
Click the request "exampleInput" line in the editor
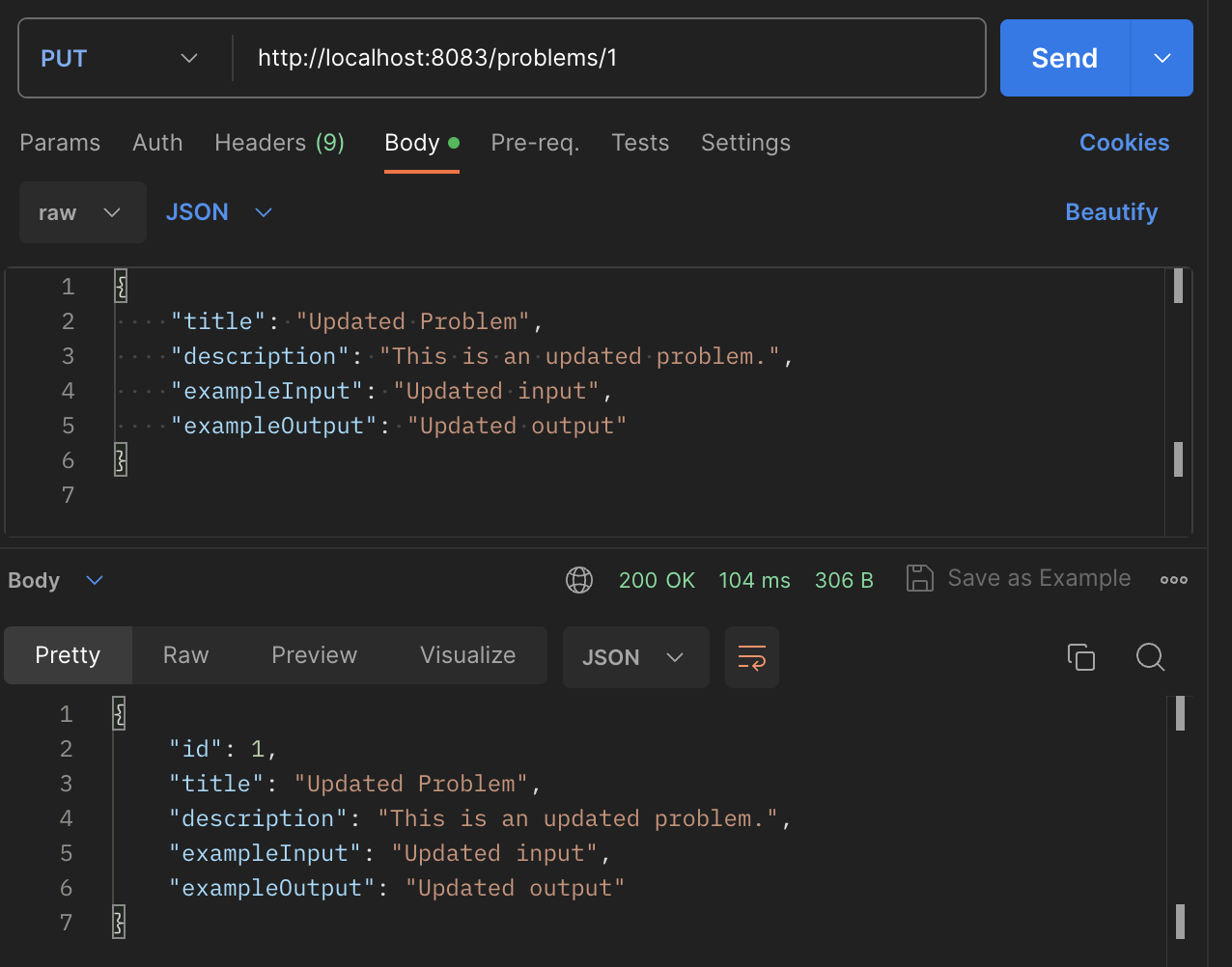[x=392, y=391]
